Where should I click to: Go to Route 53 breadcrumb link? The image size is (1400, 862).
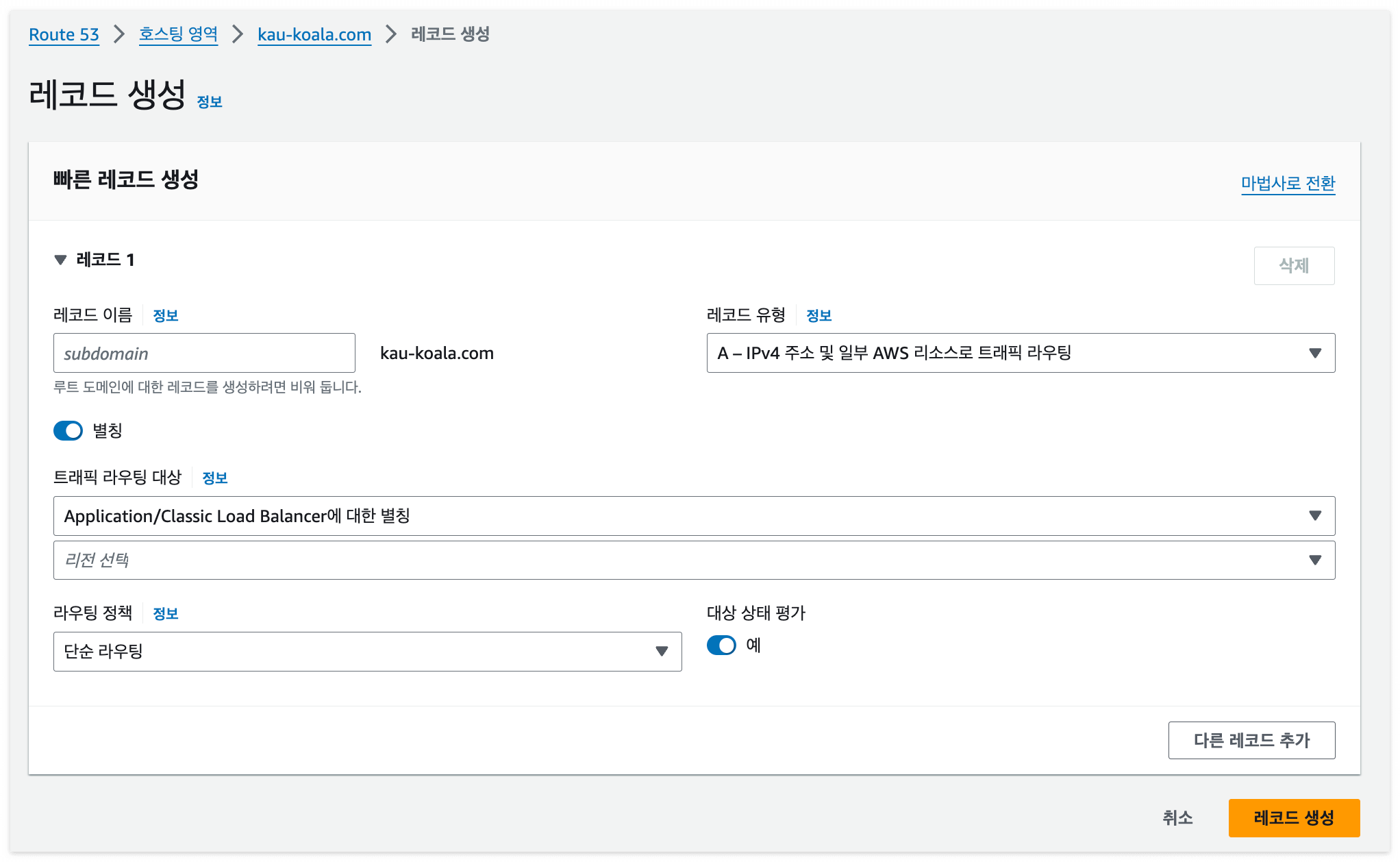coord(64,34)
